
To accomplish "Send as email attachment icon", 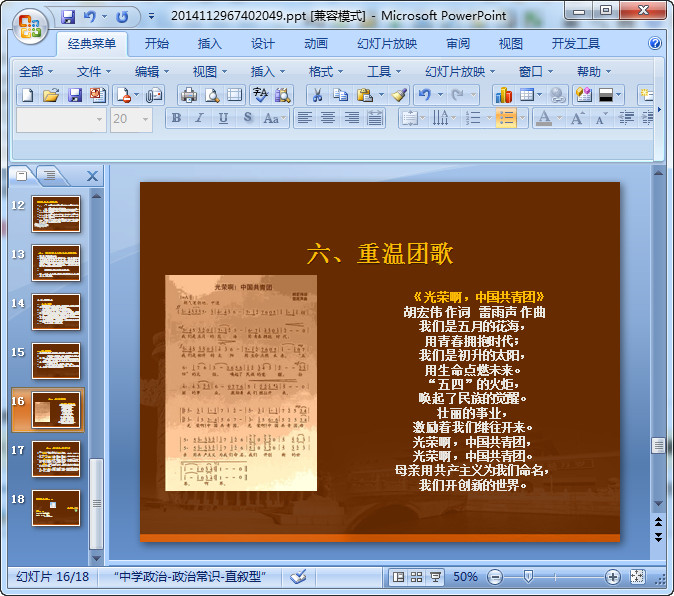I will [153, 95].
